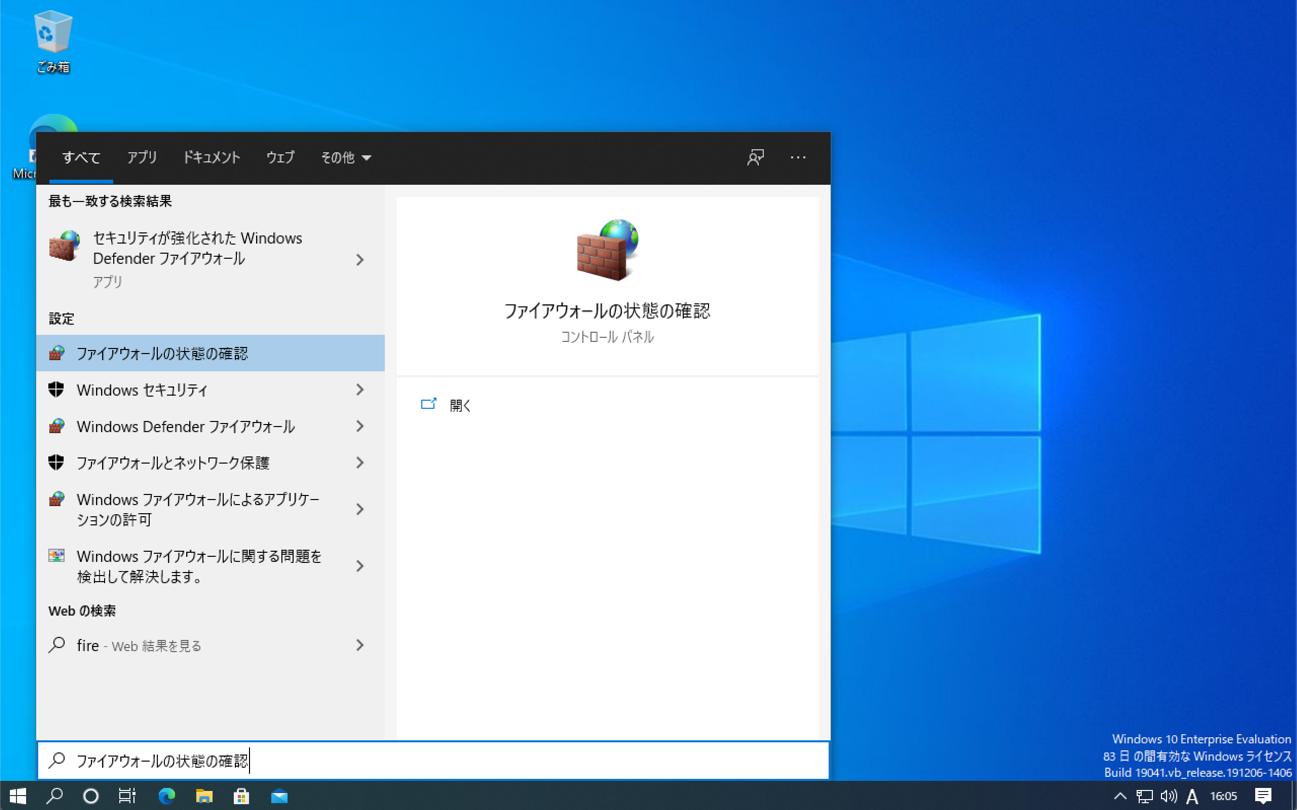Open the その他 dropdown filter
The height and width of the screenshot is (810, 1297).
click(346, 158)
